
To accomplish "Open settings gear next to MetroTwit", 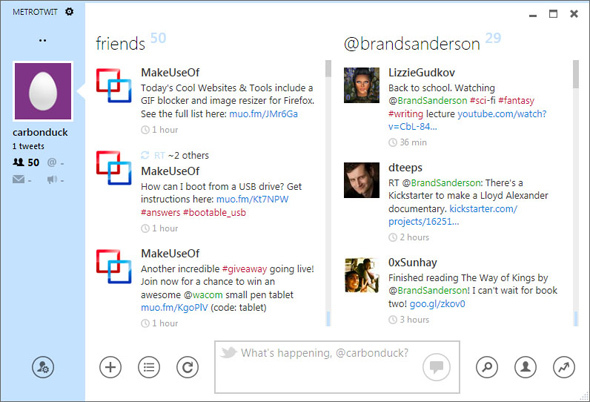I will 69,12.
